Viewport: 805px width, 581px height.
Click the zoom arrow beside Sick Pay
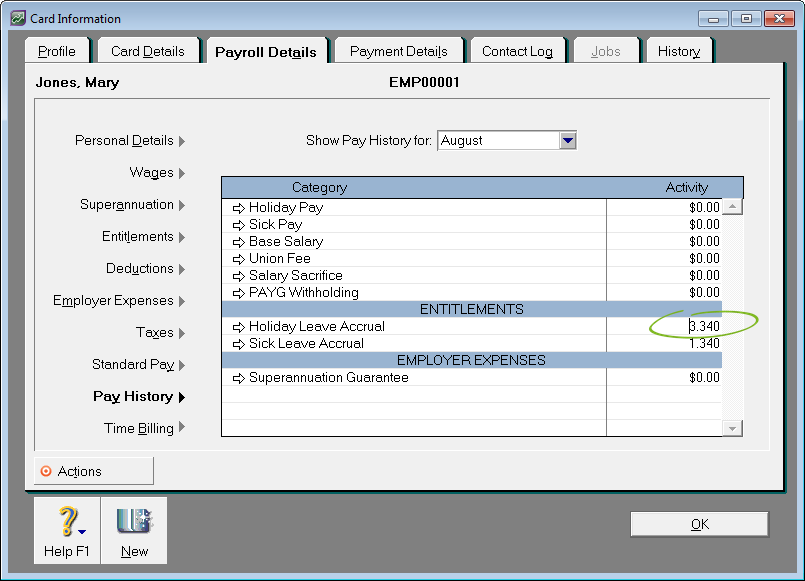pyautogui.click(x=238, y=225)
